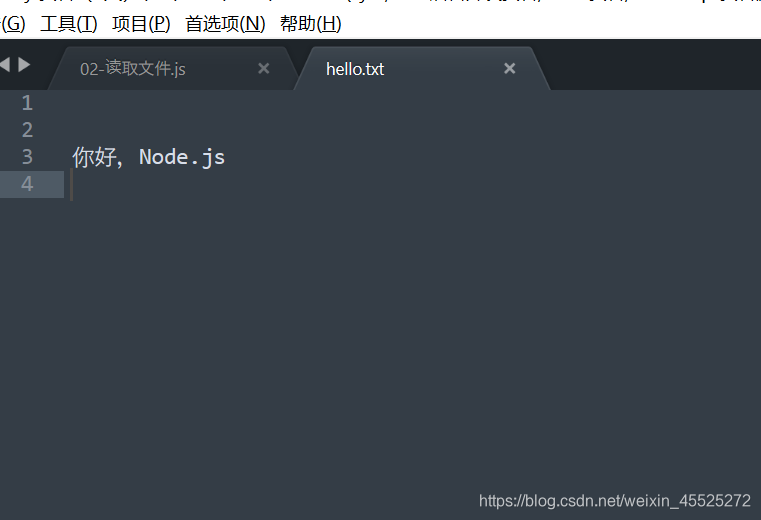Close the 02-读取文件.js tab
This screenshot has width=761, height=520.
point(264,69)
